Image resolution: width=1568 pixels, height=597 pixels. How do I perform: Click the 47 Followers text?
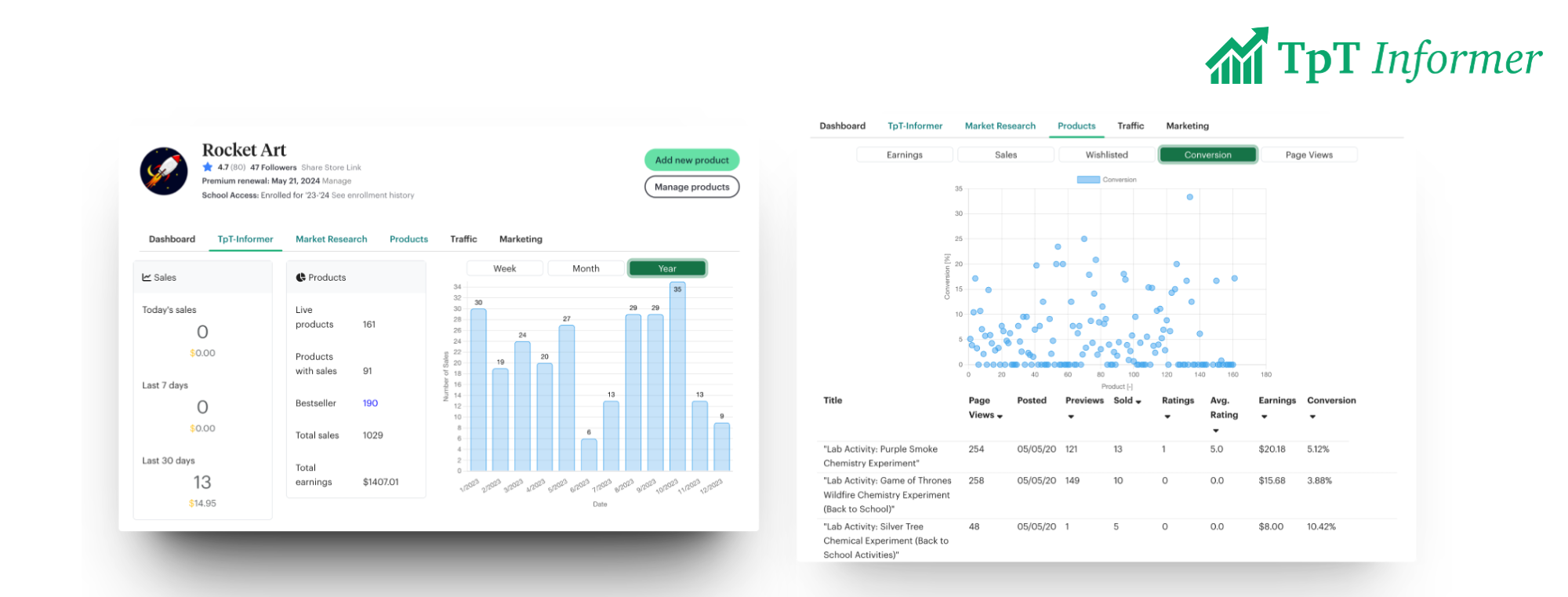pyautogui.click(x=274, y=167)
